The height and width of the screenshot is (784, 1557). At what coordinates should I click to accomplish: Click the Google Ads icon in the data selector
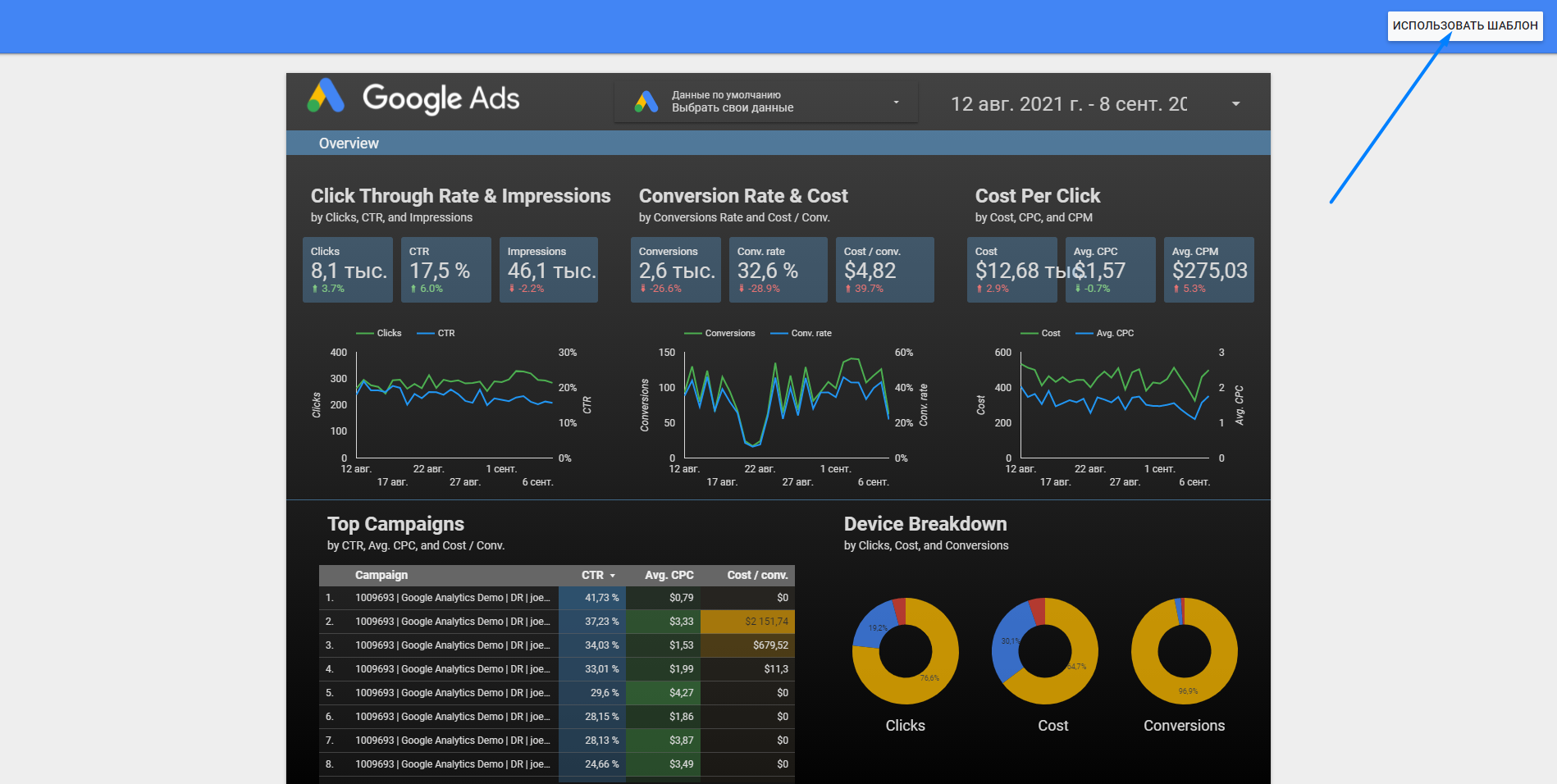point(646,102)
